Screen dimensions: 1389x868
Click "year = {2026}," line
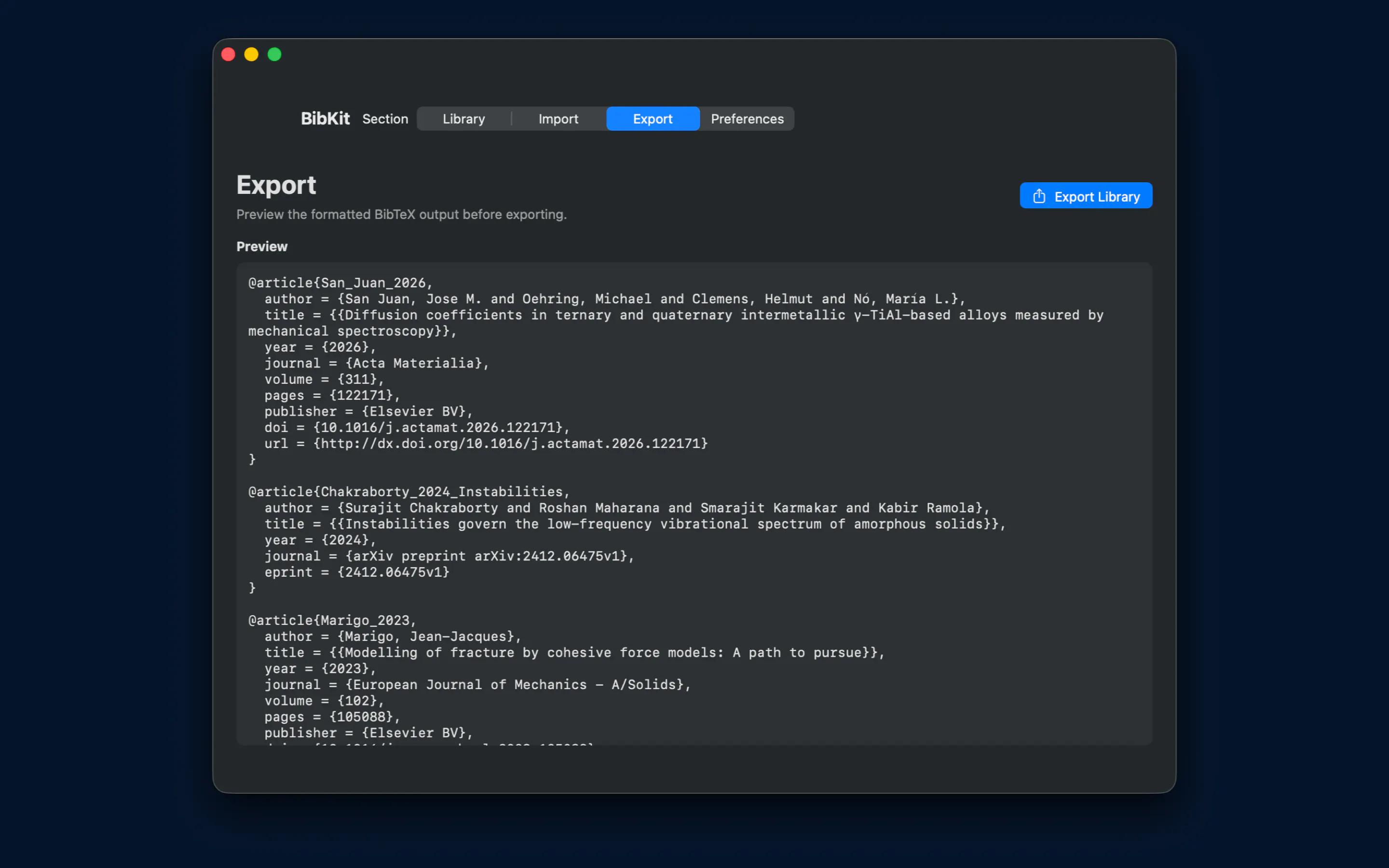[x=320, y=347]
